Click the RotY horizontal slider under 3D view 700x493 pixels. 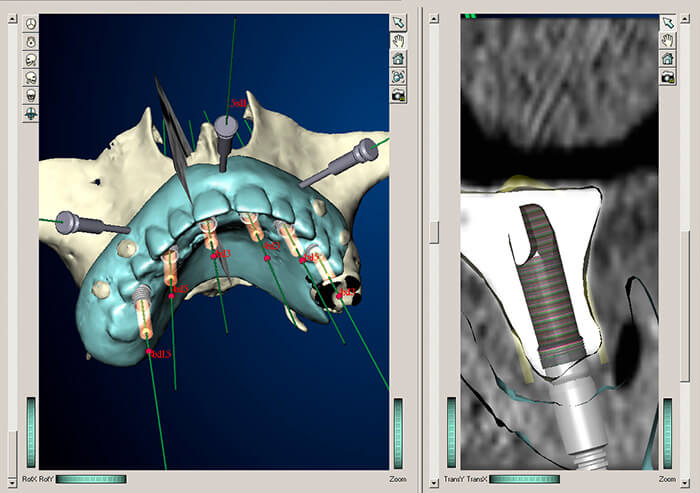[x=91, y=480]
